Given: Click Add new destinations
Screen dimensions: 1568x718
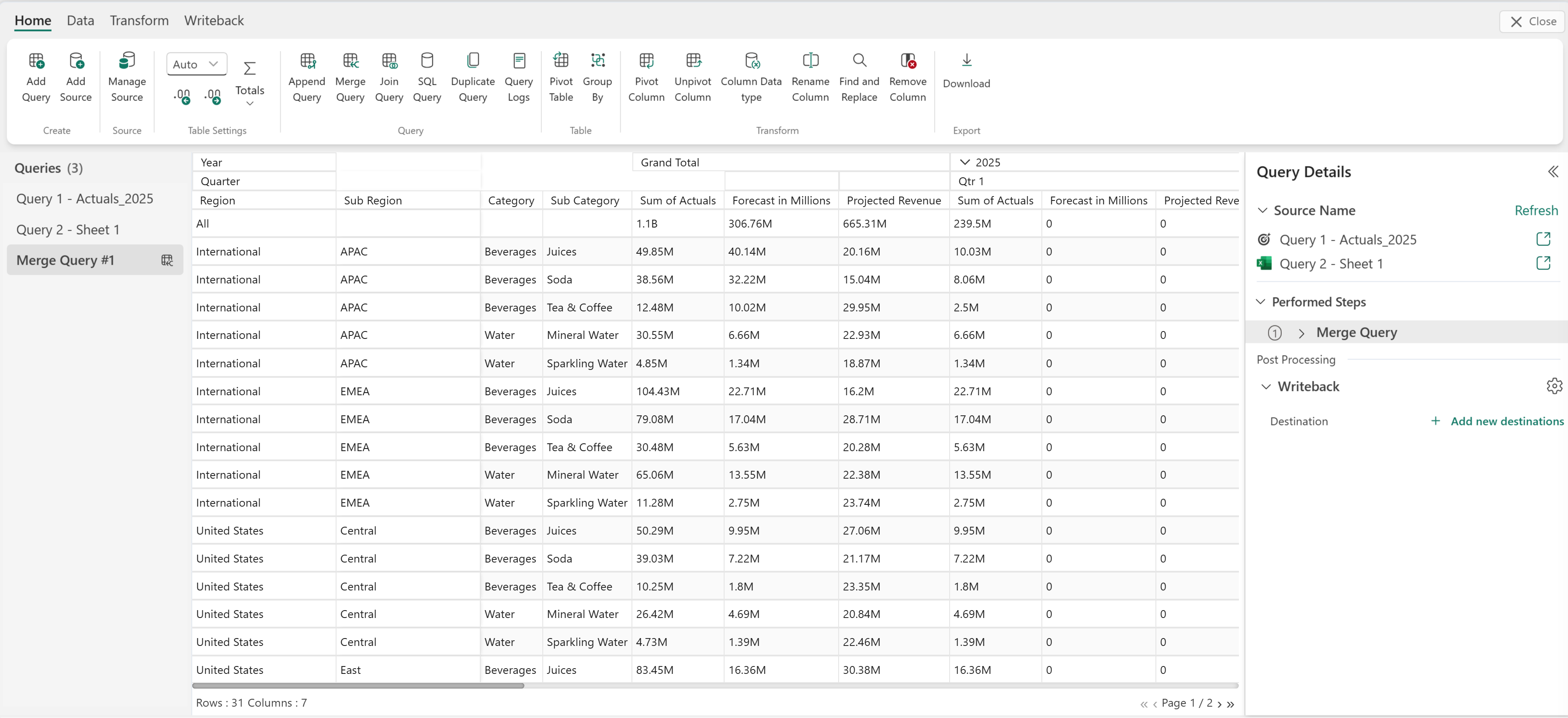Looking at the screenshot, I should 1506,421.
